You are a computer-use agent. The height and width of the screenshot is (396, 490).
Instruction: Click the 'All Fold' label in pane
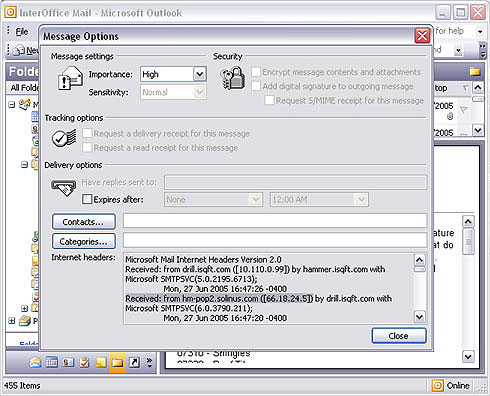click(24, 88)
